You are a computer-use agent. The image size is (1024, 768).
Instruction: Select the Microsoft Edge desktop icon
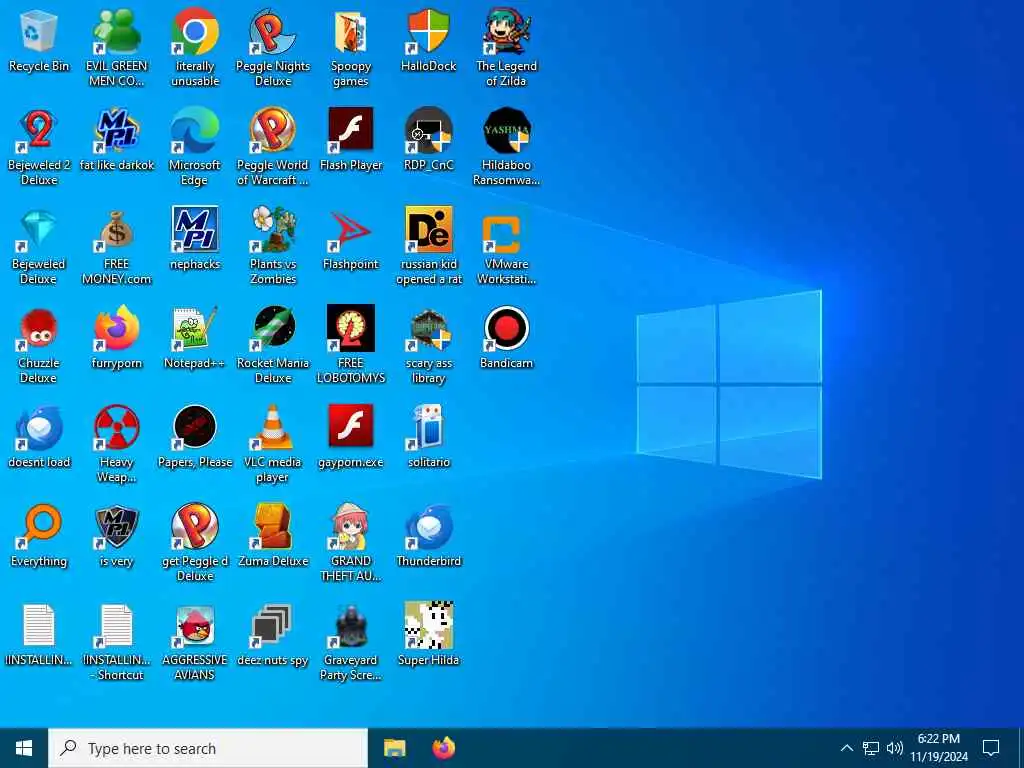click(x=195, y=131)
